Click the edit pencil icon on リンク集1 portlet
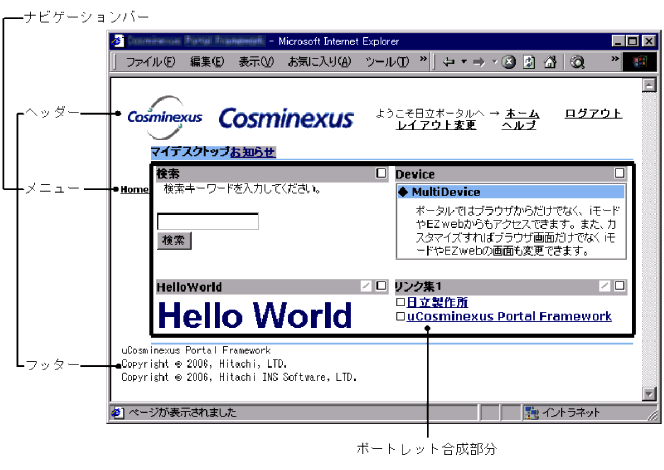Image resolution: width=664 pixels, height=470 pixels. (x=604, y=286)
